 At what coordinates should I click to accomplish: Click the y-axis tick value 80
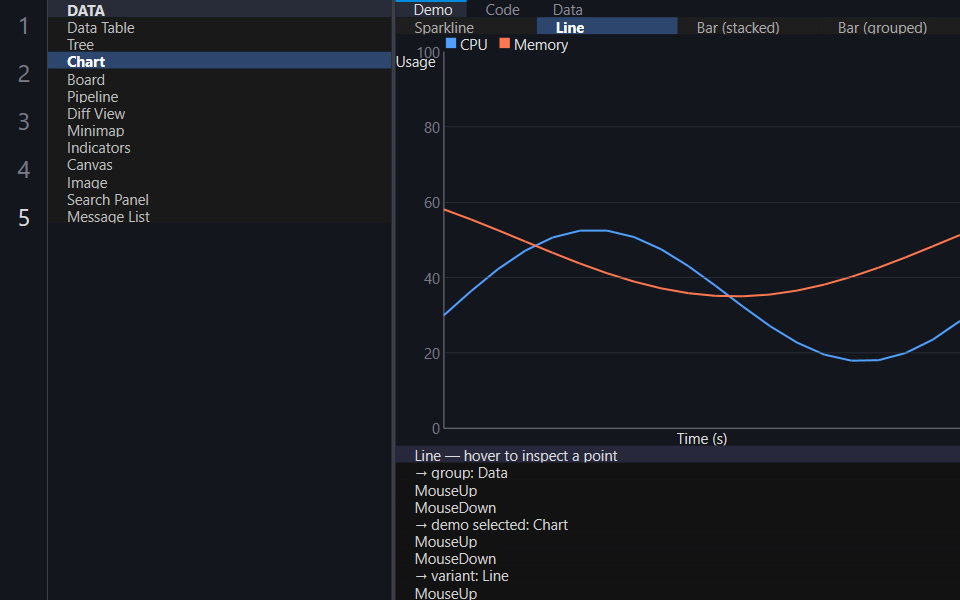tap(432, 127)
